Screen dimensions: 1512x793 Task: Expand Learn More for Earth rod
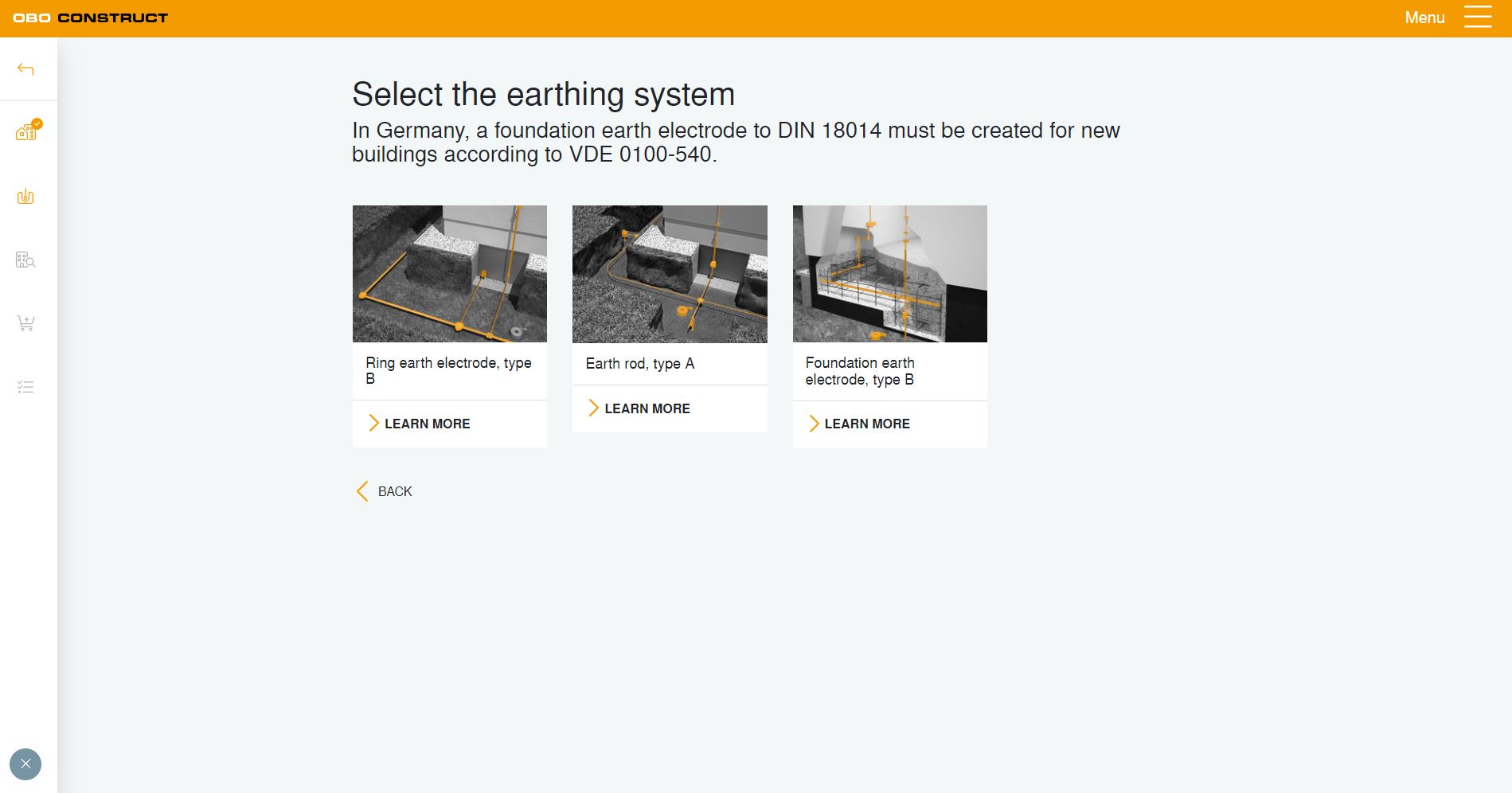coord(639,408)
